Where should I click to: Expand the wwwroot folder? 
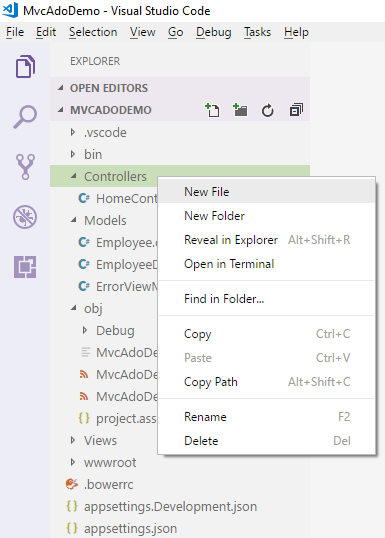(73, 463)
